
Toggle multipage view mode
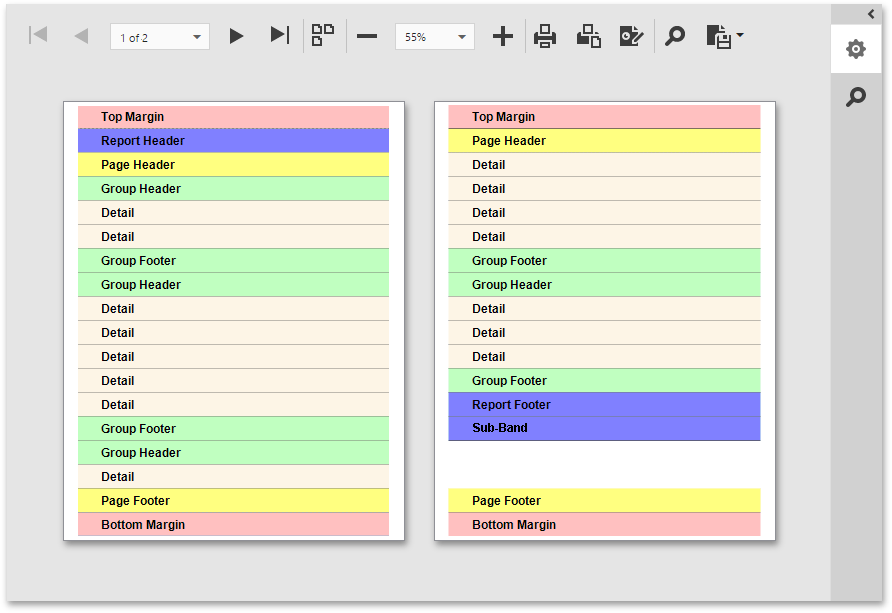[x=322, y=36]
